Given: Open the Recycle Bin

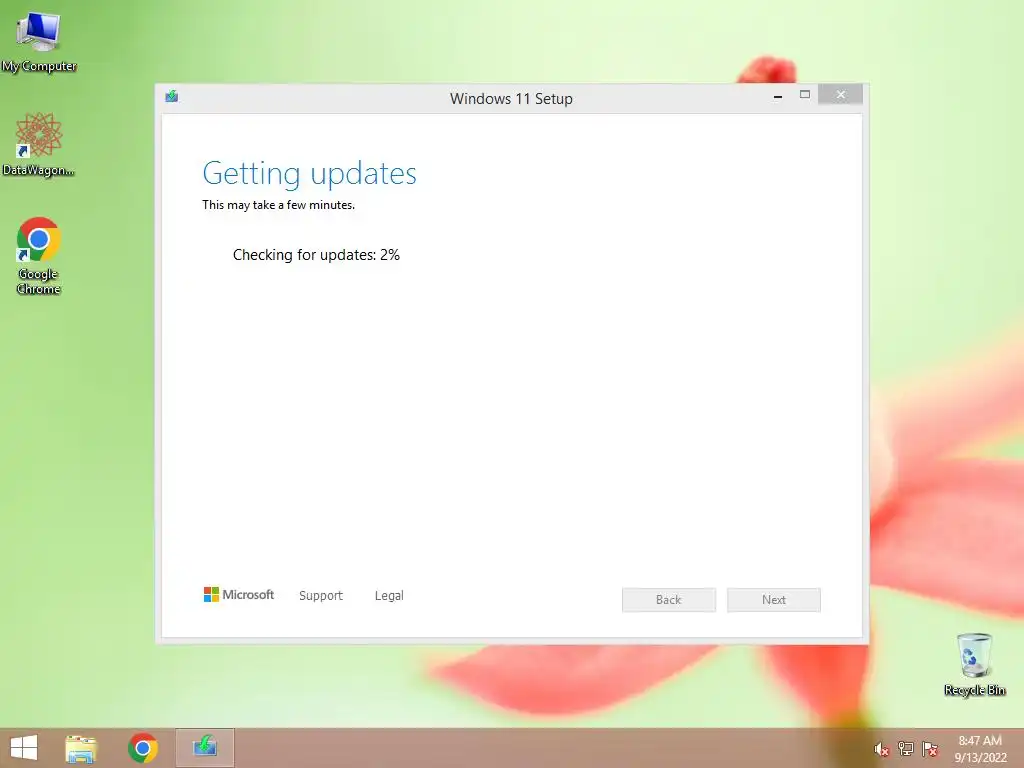Looking at the screenshot, I should (974, 664).
